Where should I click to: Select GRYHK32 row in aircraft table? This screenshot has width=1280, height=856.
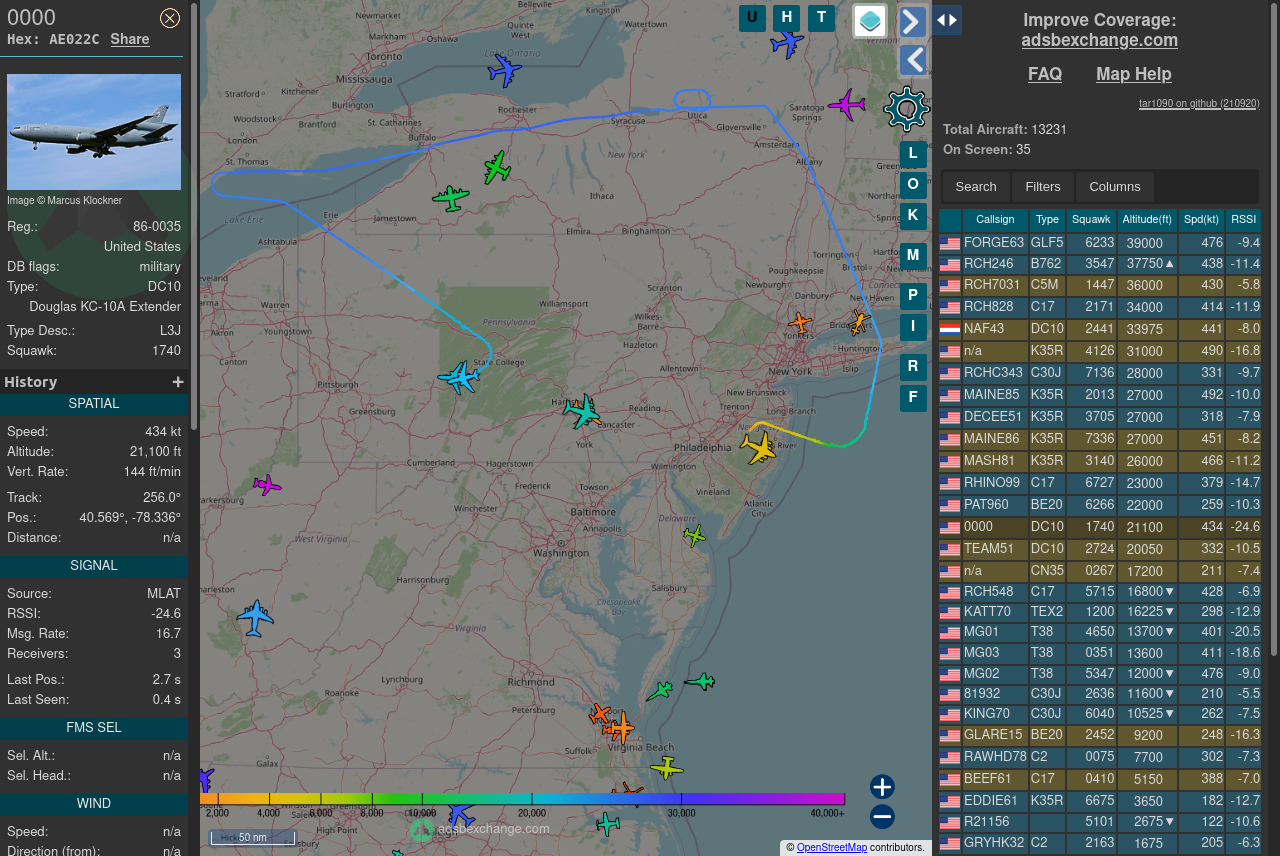[1100, 843]
